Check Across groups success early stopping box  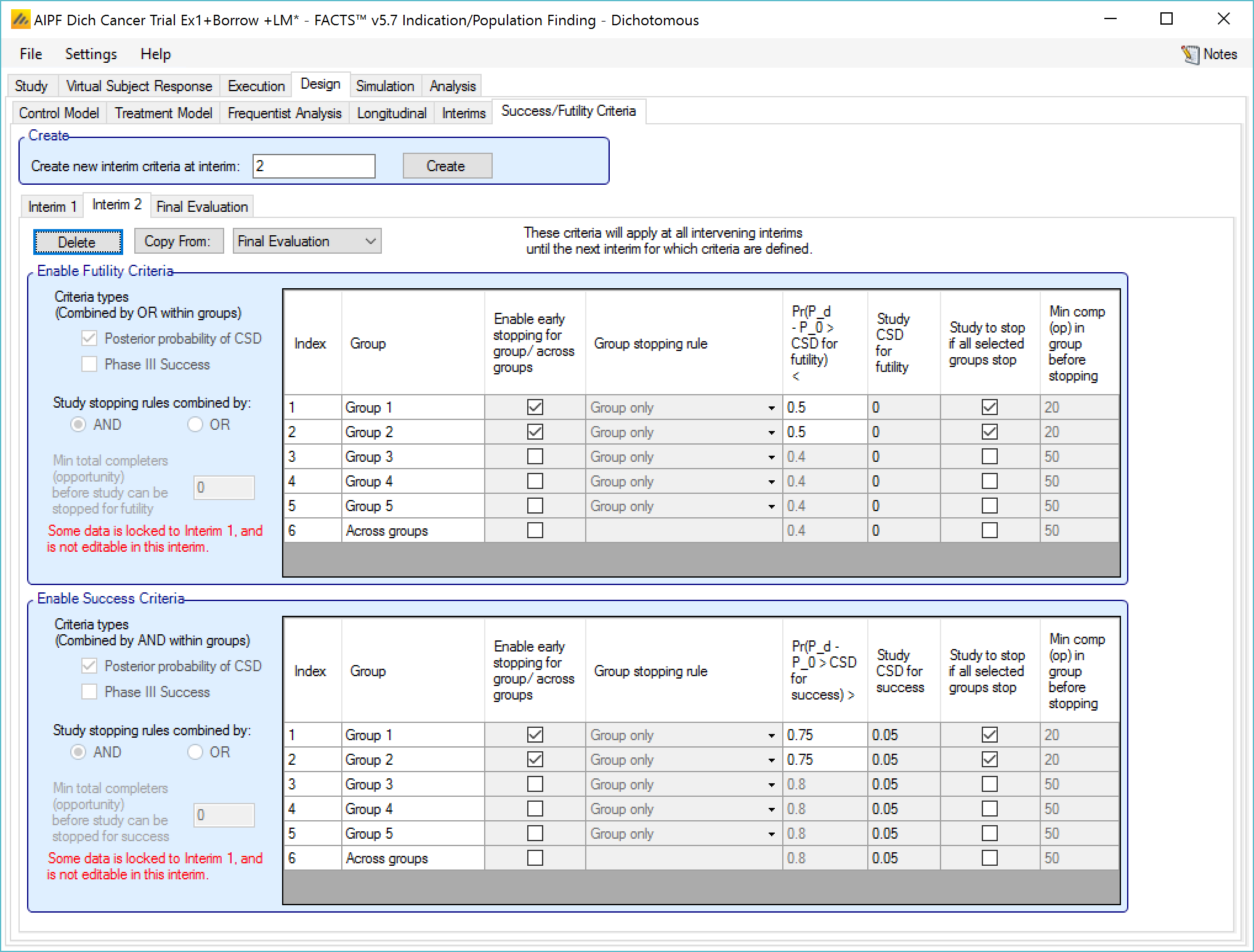click(535, 858)
